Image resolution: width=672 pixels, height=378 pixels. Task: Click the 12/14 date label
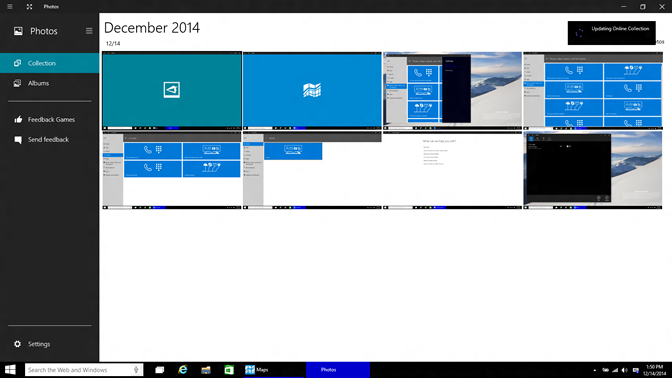click(x=113, y=43)
